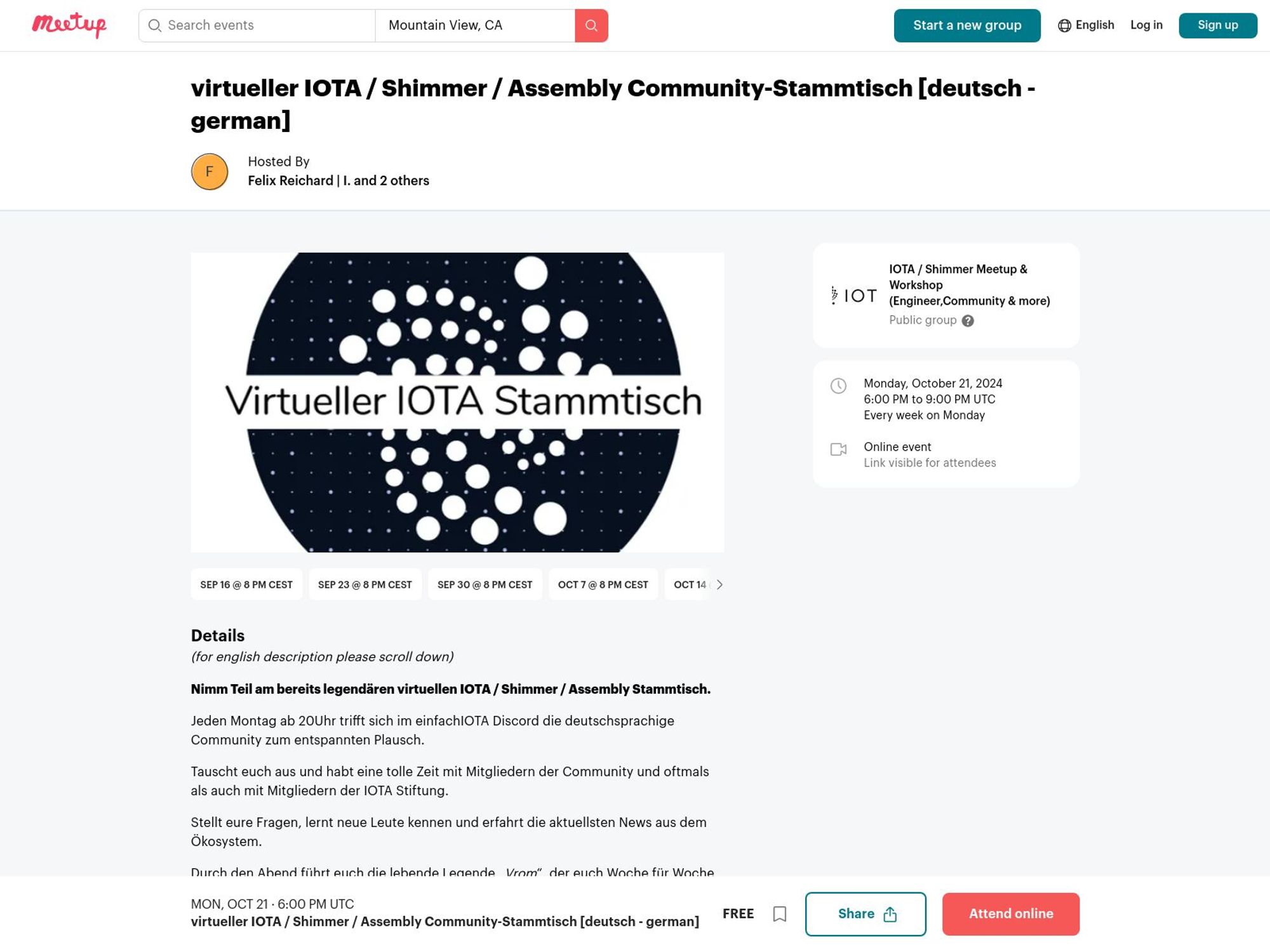Viewport: 1270px width, 952px height.
Task: Click the Share button
Action: (865, 913)
